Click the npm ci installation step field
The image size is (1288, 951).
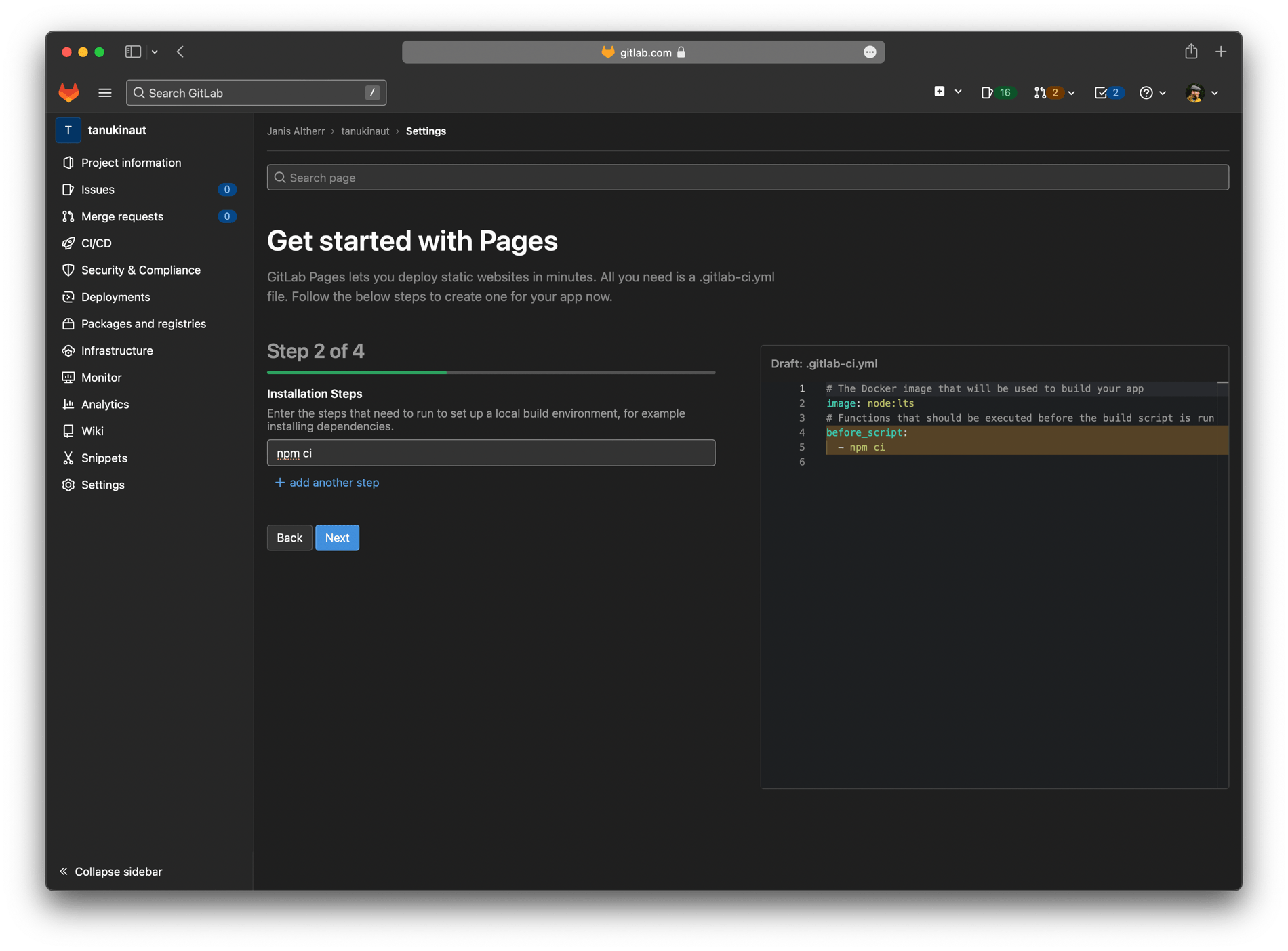coord(491,453)
